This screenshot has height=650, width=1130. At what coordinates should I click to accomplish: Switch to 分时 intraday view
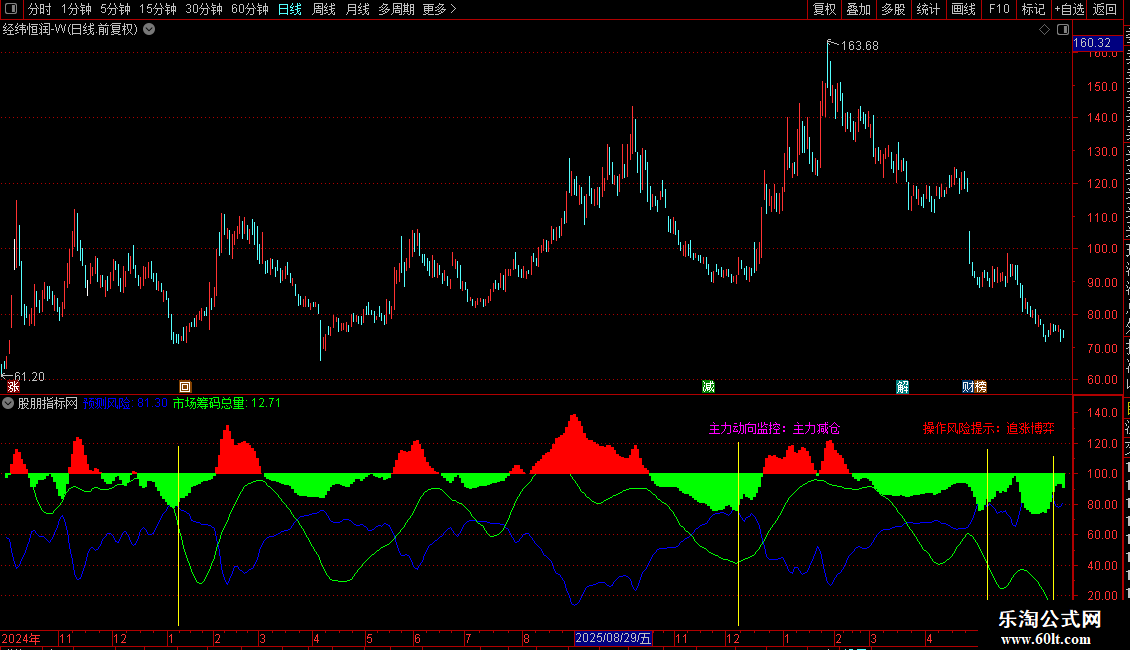[x=40, y=9]
